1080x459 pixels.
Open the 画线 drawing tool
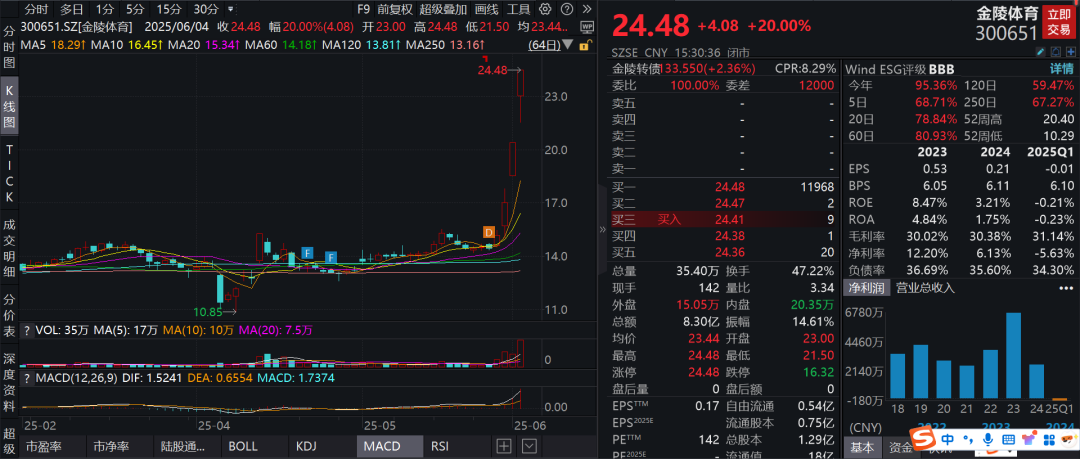487,9
